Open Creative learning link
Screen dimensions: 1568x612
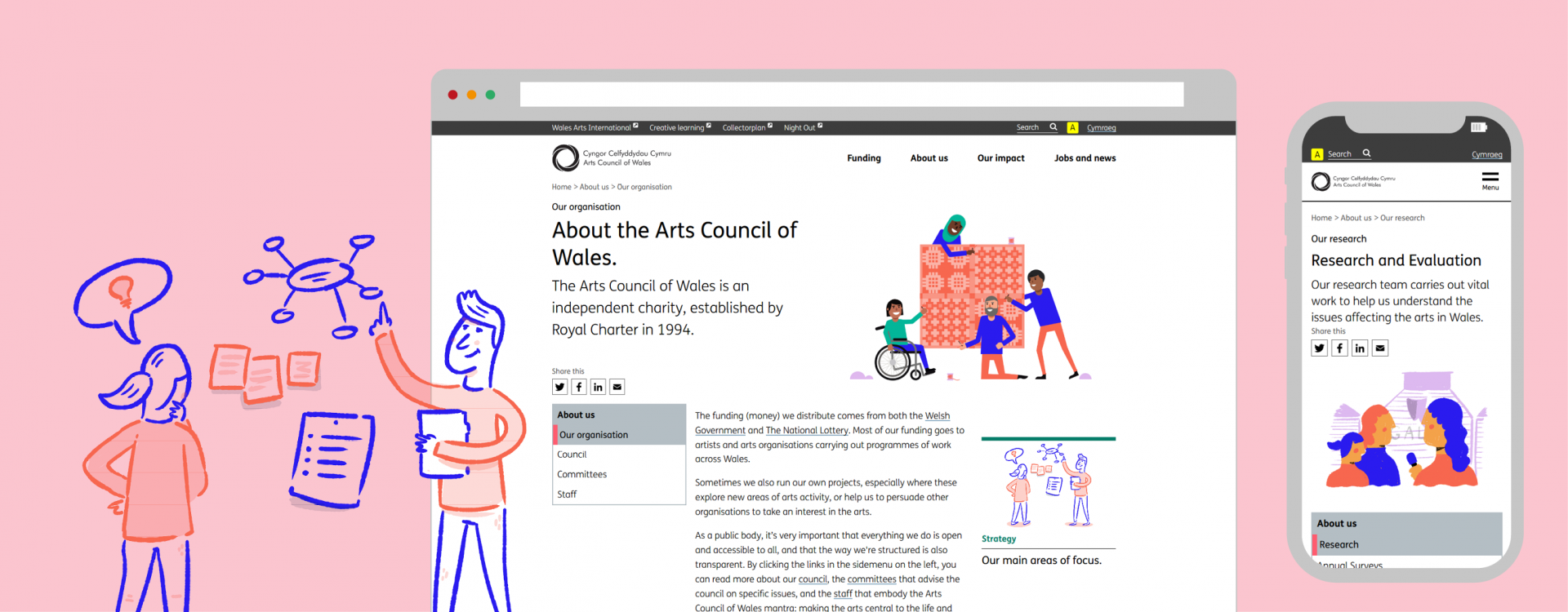point(676,128)
